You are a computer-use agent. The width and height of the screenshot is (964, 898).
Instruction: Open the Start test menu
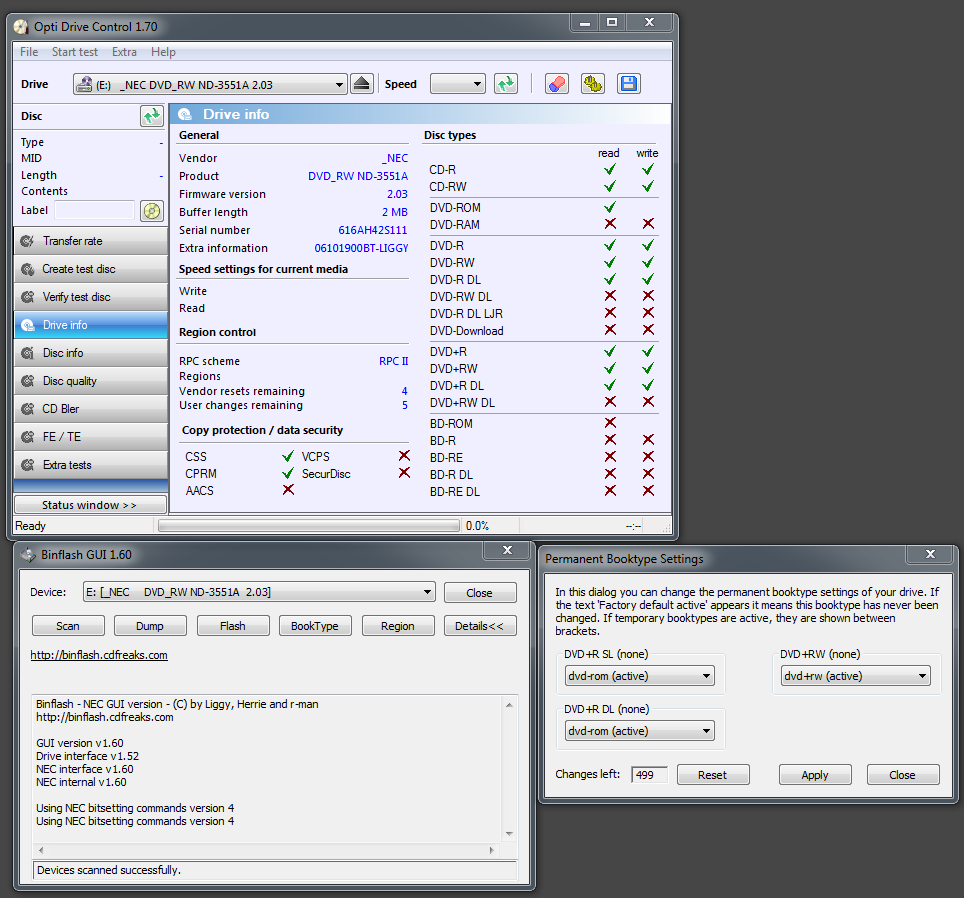pos(74,52)
